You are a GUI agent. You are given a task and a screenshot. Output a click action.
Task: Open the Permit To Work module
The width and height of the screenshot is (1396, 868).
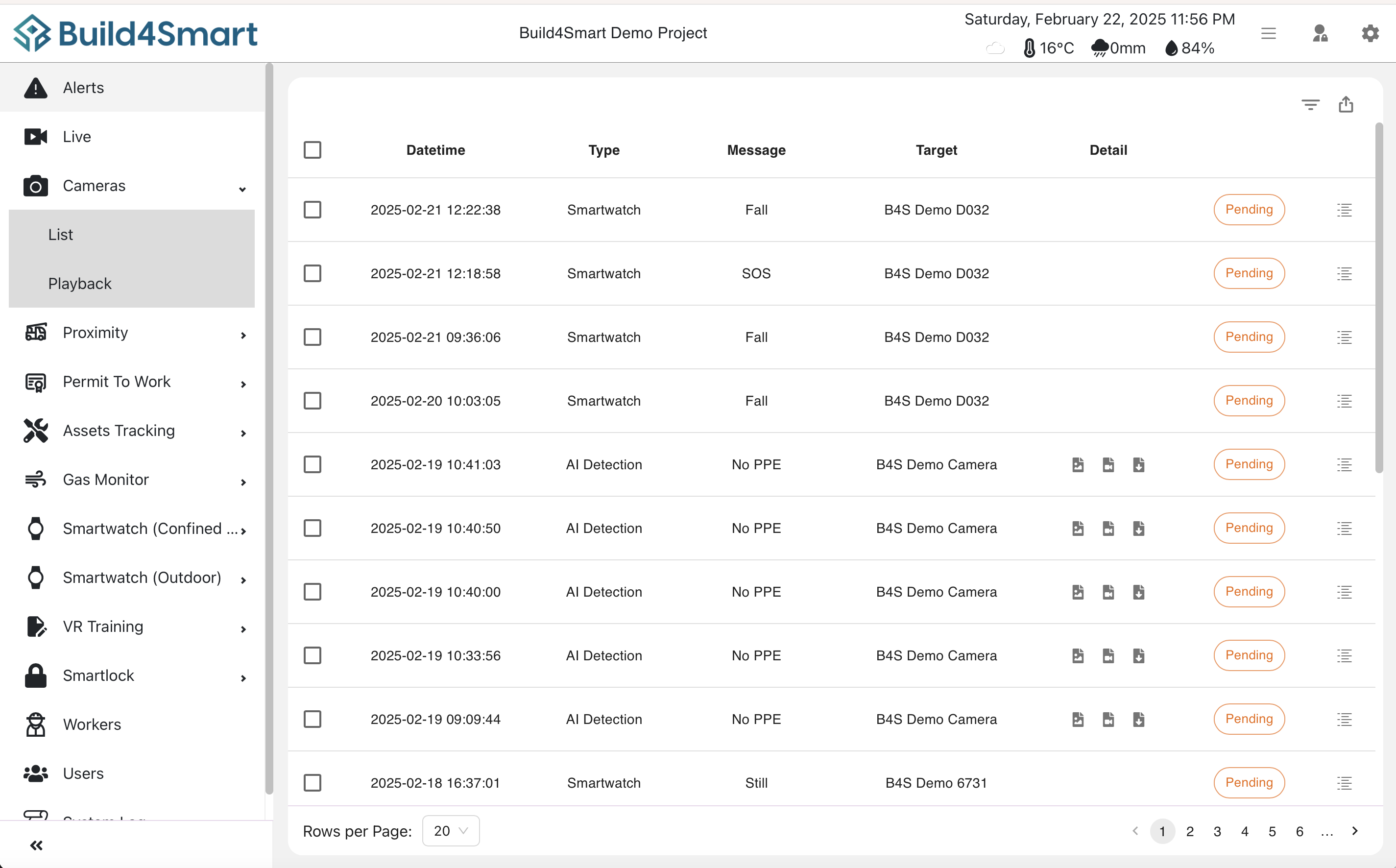click(117, 381)
